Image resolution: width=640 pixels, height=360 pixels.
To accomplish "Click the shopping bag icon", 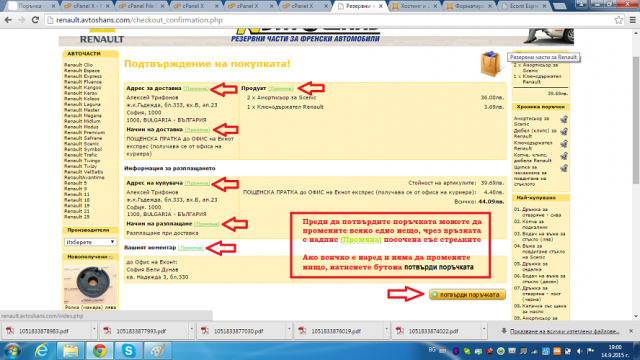I will 490,64.
